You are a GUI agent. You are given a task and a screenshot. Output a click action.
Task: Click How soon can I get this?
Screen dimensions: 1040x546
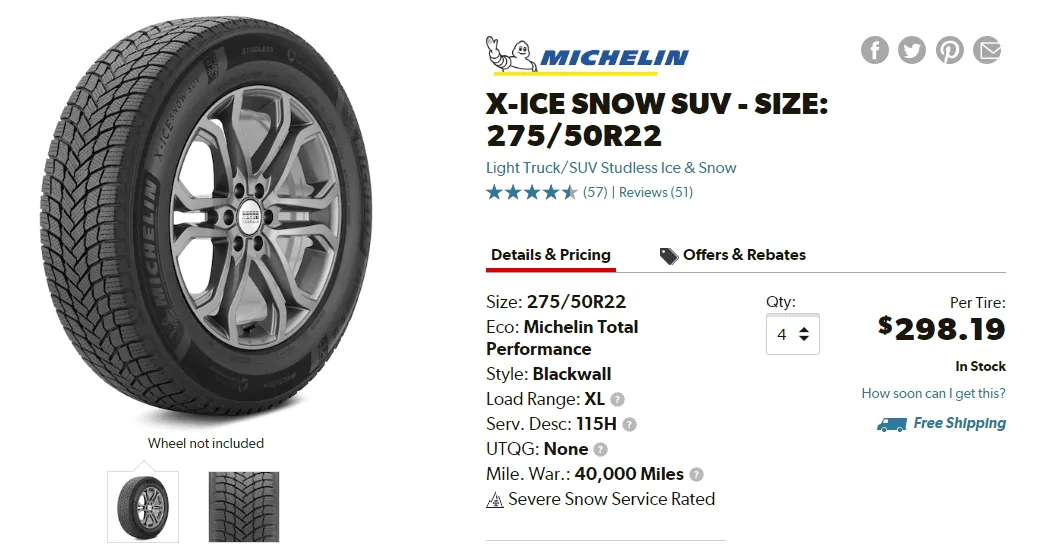(933, 393)
